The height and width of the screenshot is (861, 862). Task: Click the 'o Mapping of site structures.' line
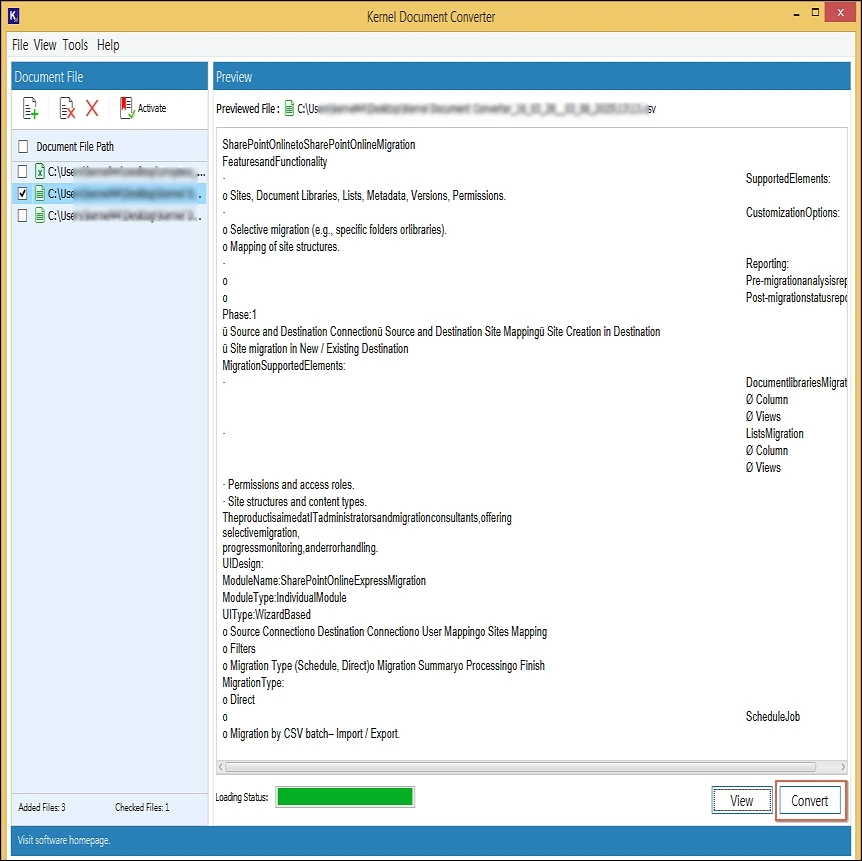(281, 247)
